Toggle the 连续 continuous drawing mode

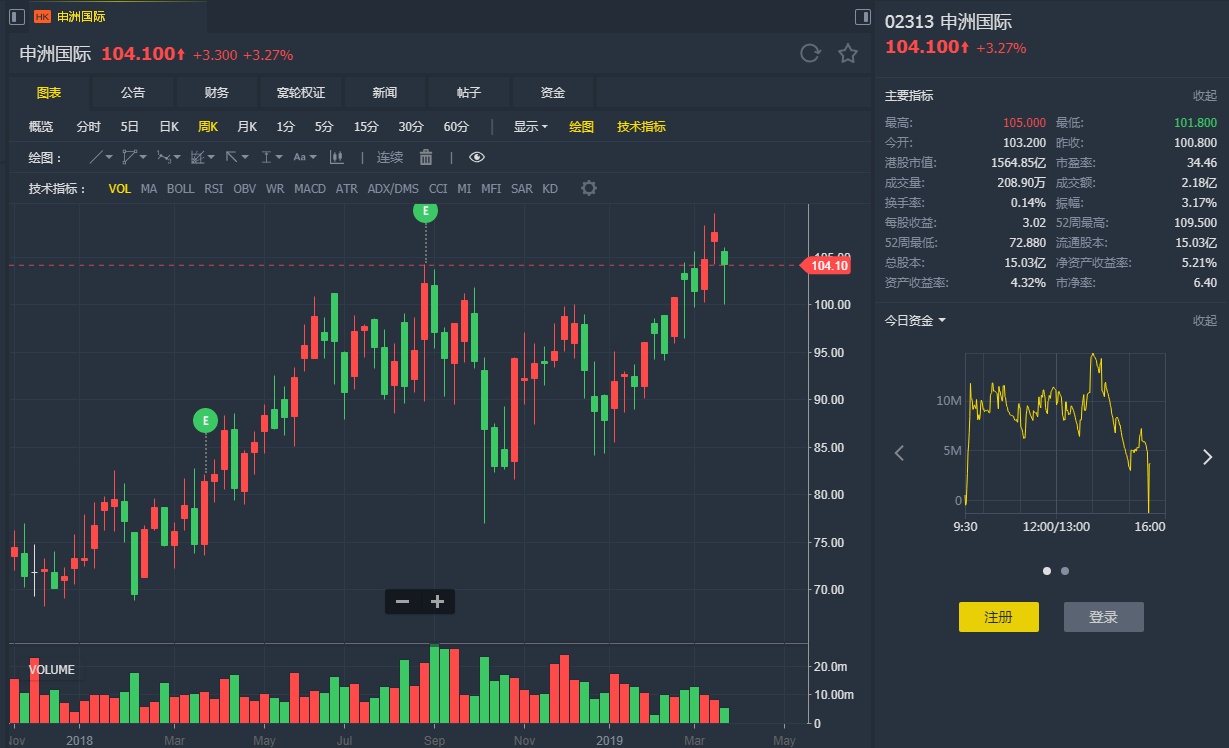(390, 157)
